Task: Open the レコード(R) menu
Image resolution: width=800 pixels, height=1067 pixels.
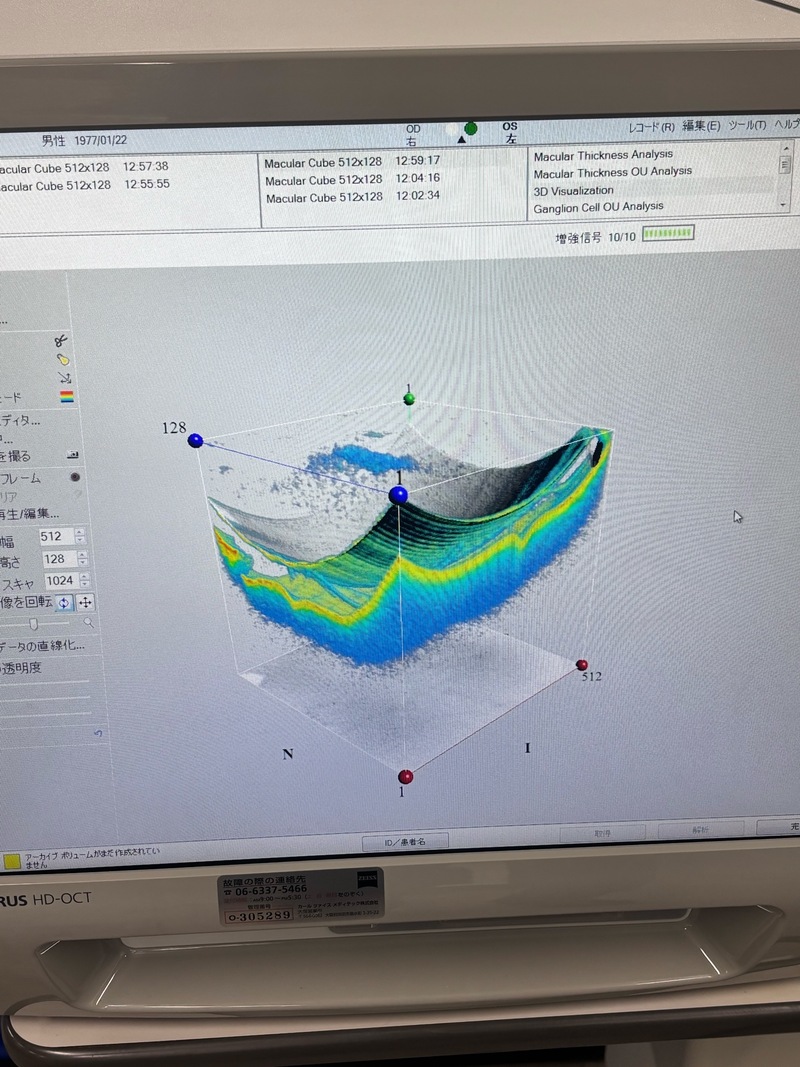Action: (651, 126)
